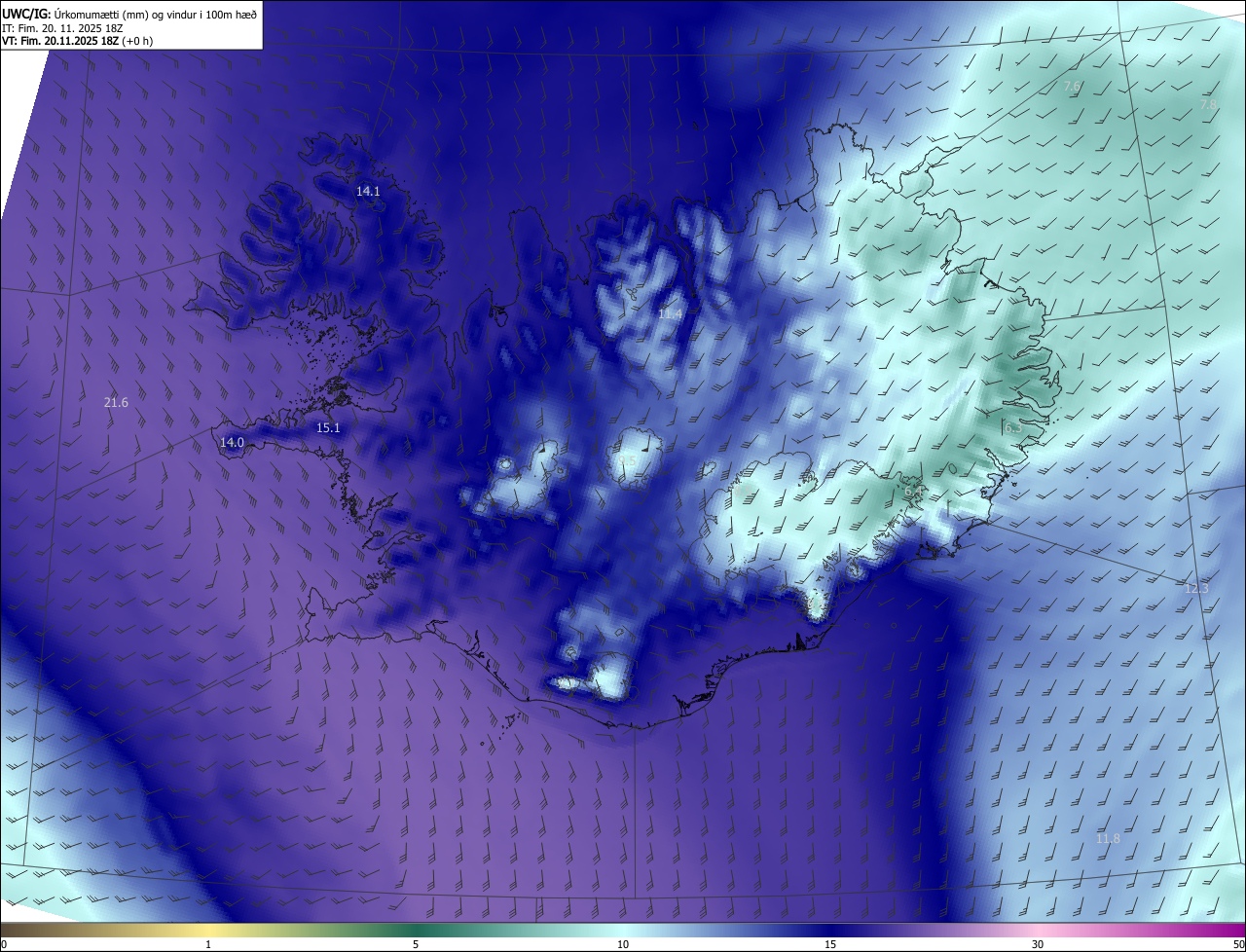Click the 14.1 value over the Westfjords

(368, 192)
